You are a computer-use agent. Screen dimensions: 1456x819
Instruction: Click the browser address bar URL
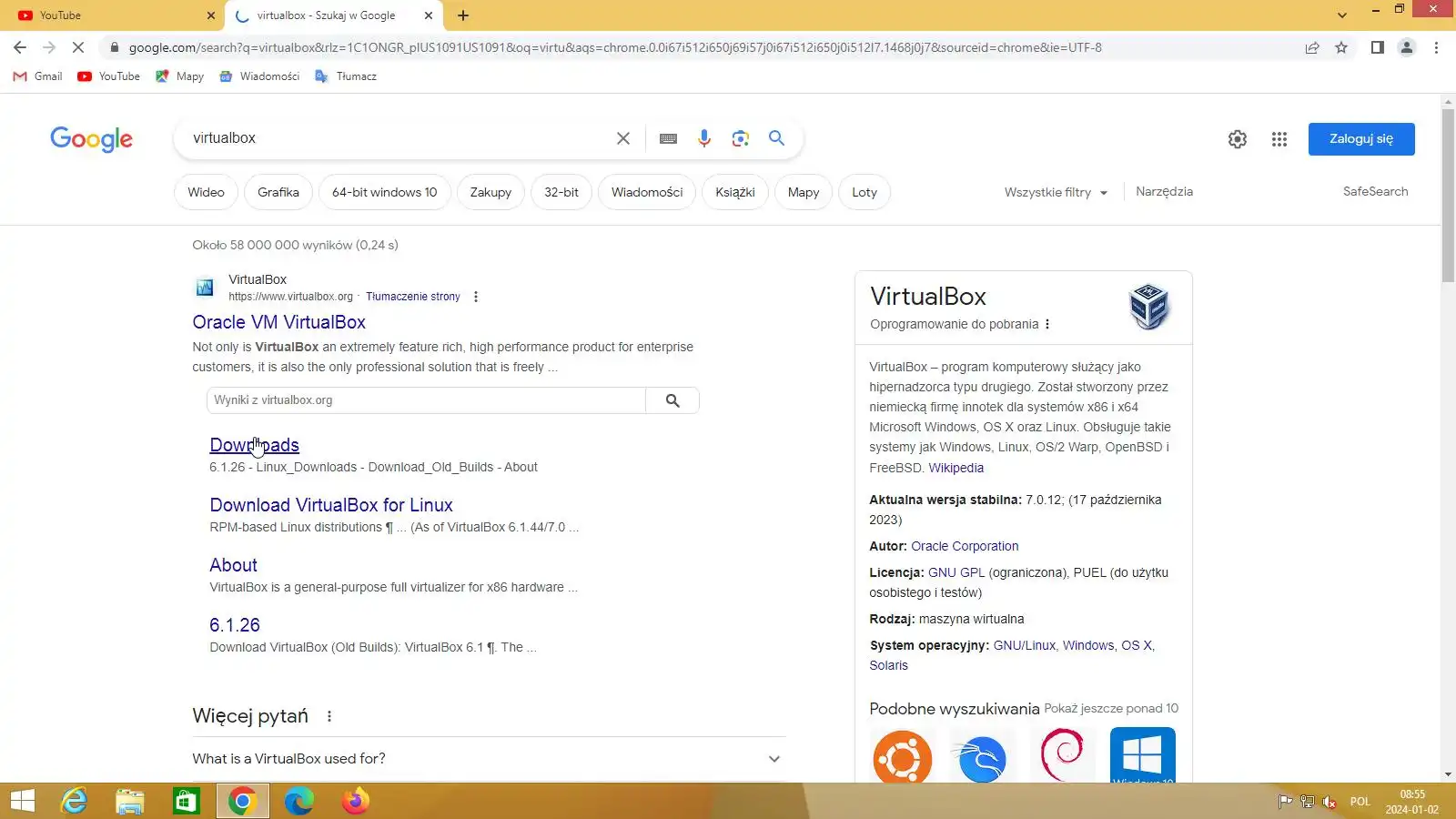[615, 47]
